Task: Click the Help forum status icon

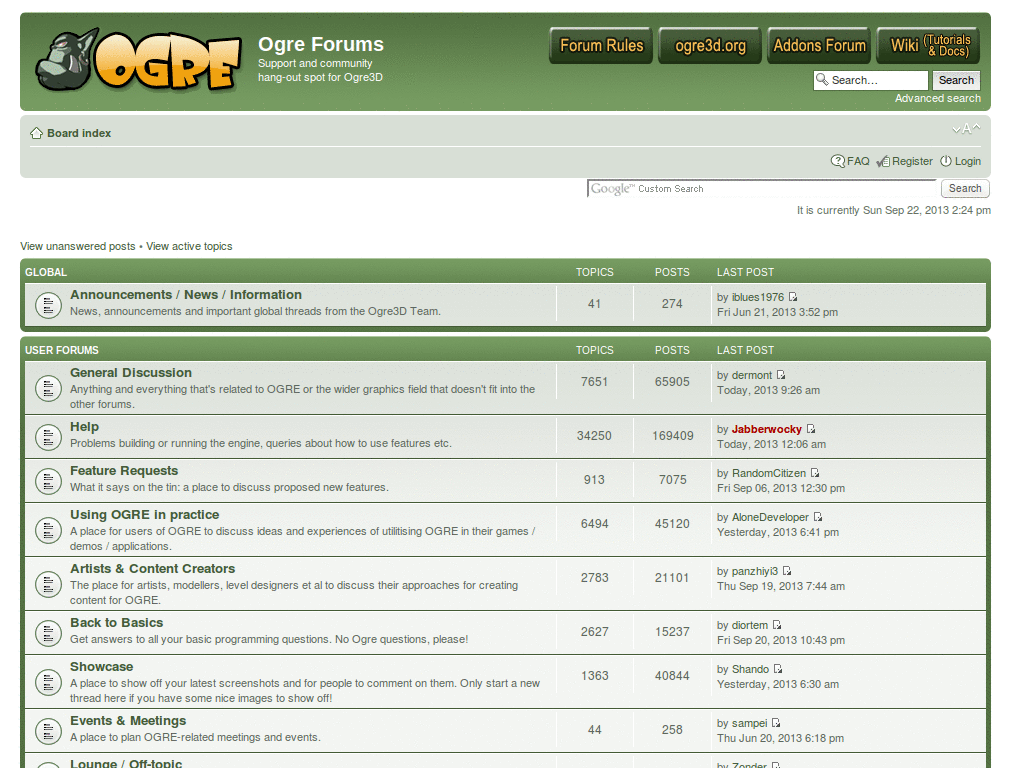Action: click(48, 437)
